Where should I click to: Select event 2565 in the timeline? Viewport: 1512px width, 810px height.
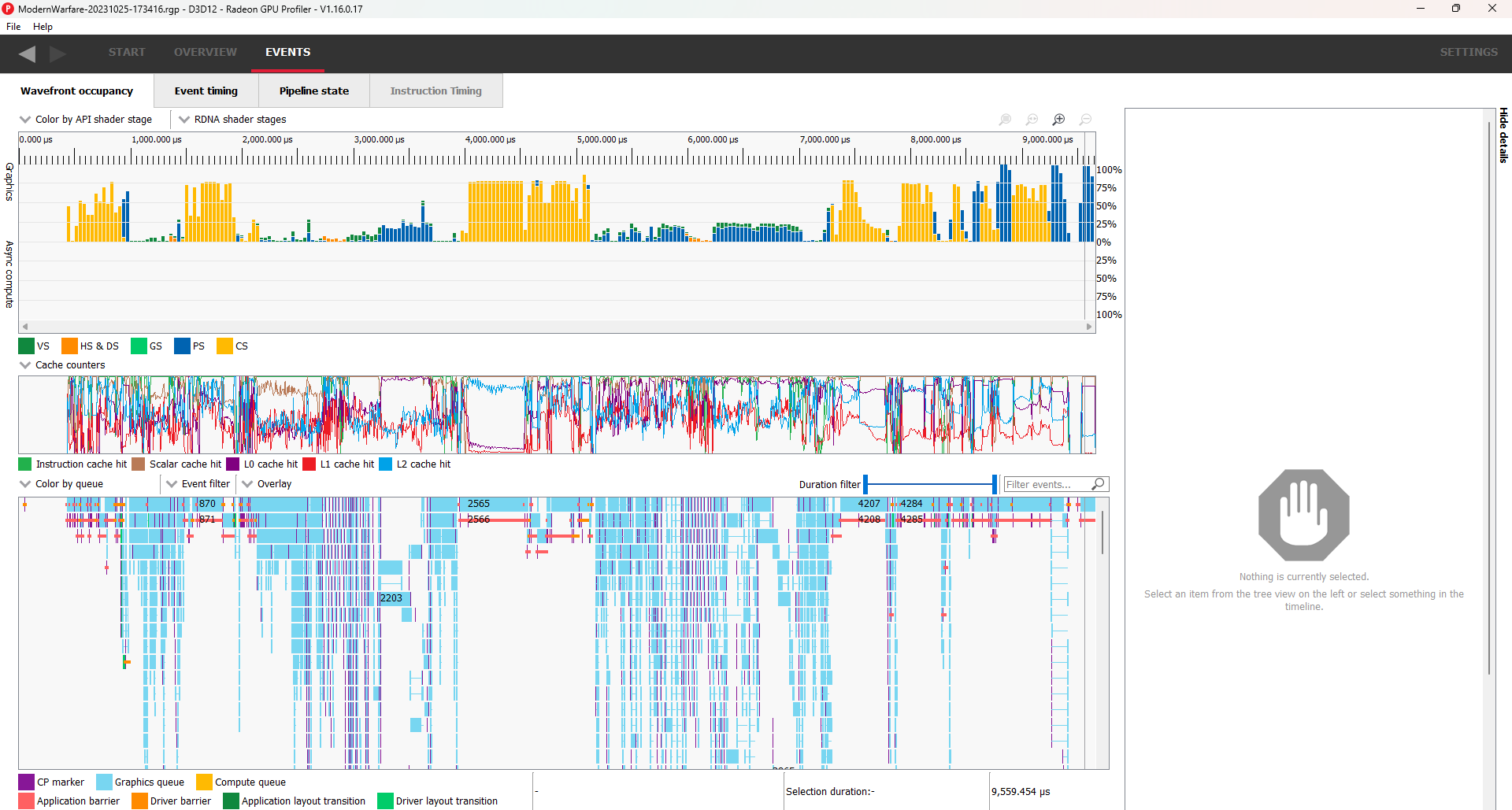(479, 504)
